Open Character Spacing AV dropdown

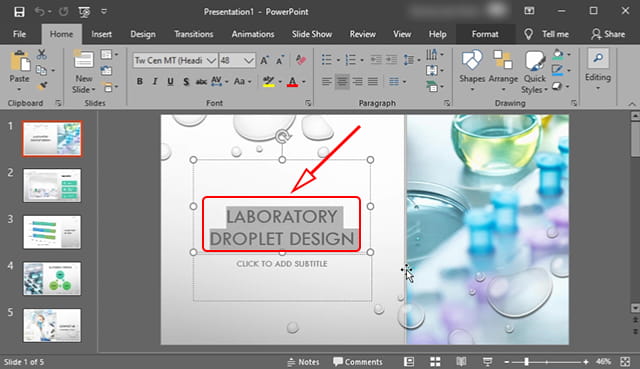tap(220, 82)
